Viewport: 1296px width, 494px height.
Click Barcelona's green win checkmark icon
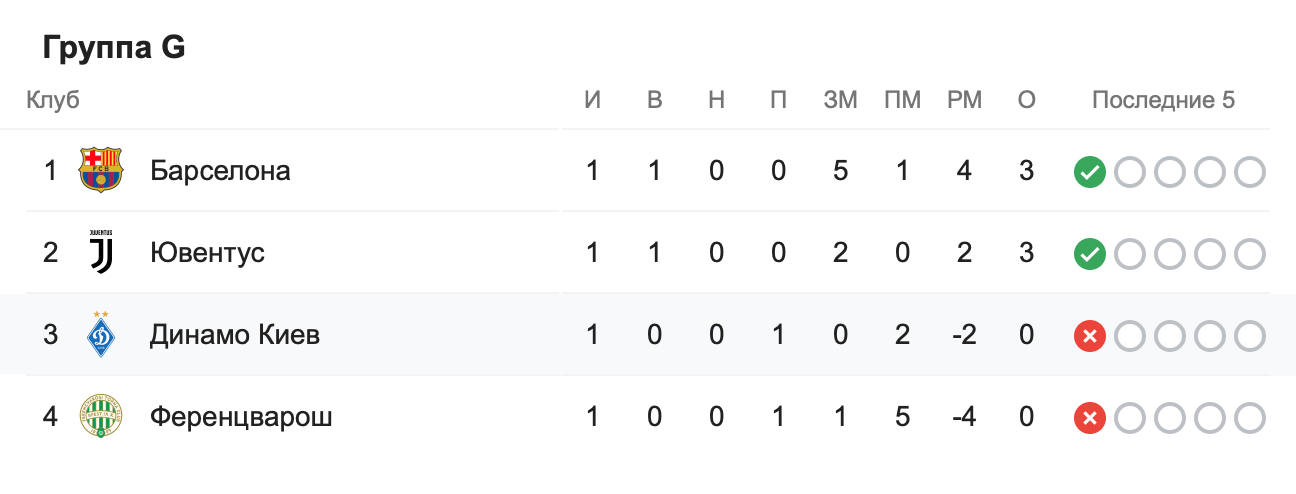coord(1090,172)
